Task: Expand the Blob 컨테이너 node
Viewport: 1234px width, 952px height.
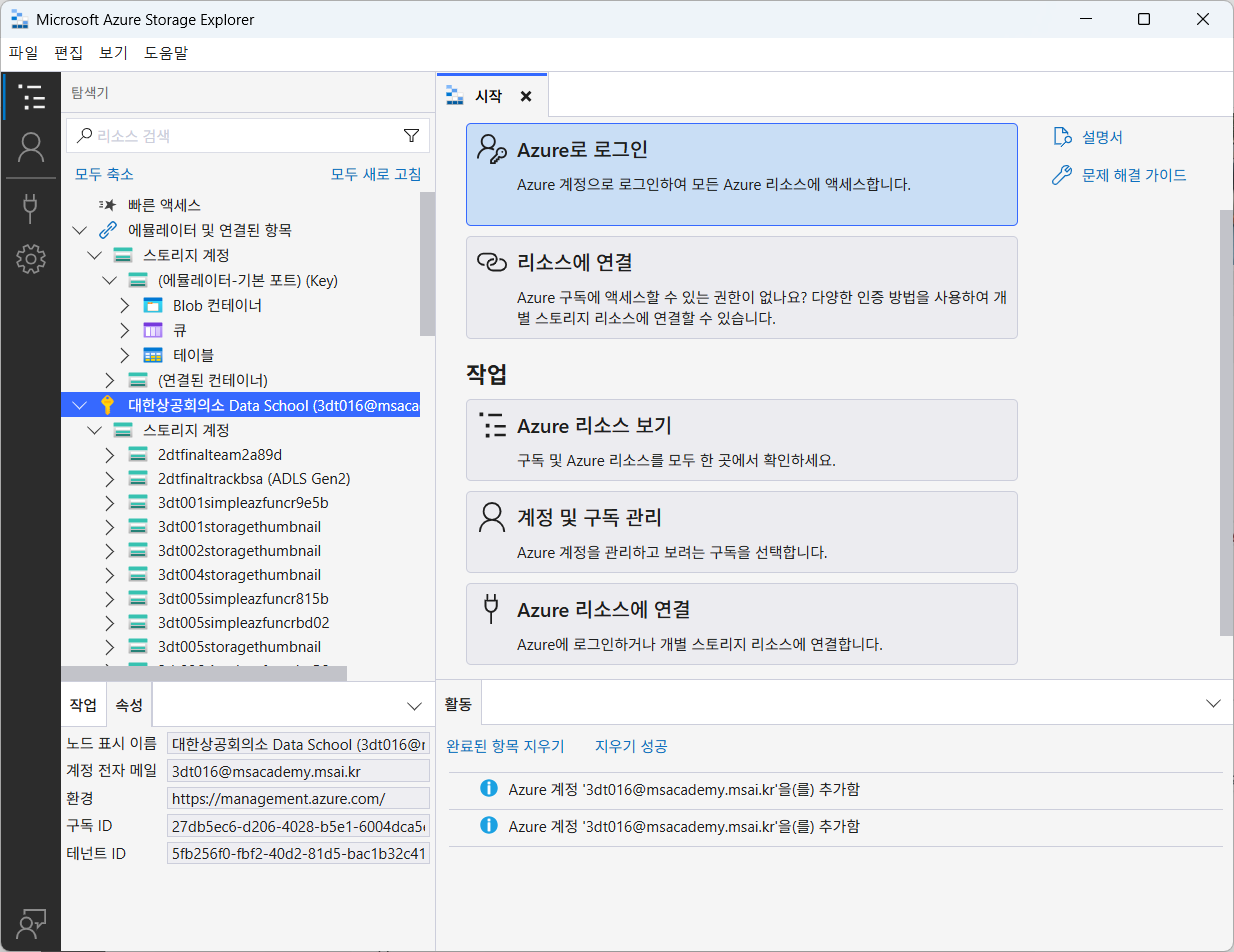Action: point(125,305)
